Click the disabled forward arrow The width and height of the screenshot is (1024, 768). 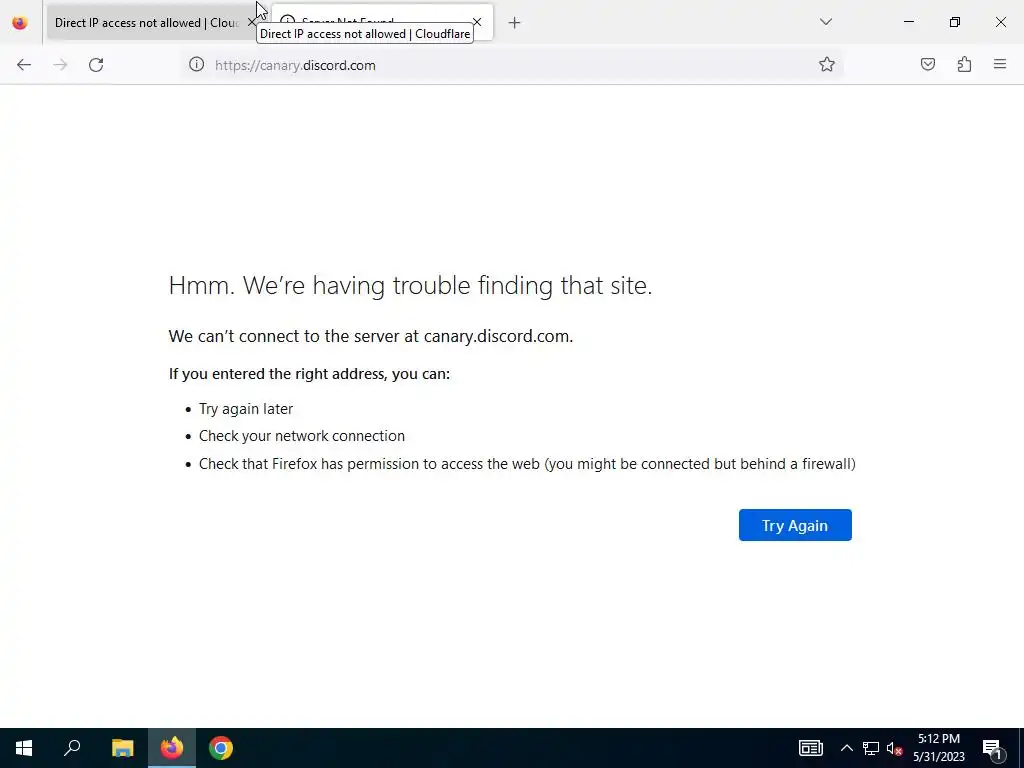[60, 65]
